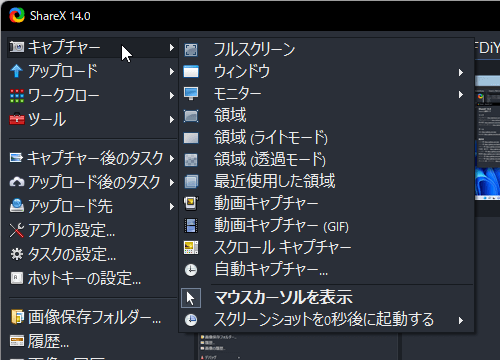Screen dimensions: 500x360
Task: Click the gear icon for タスクの設定
Action: point(17,254)
